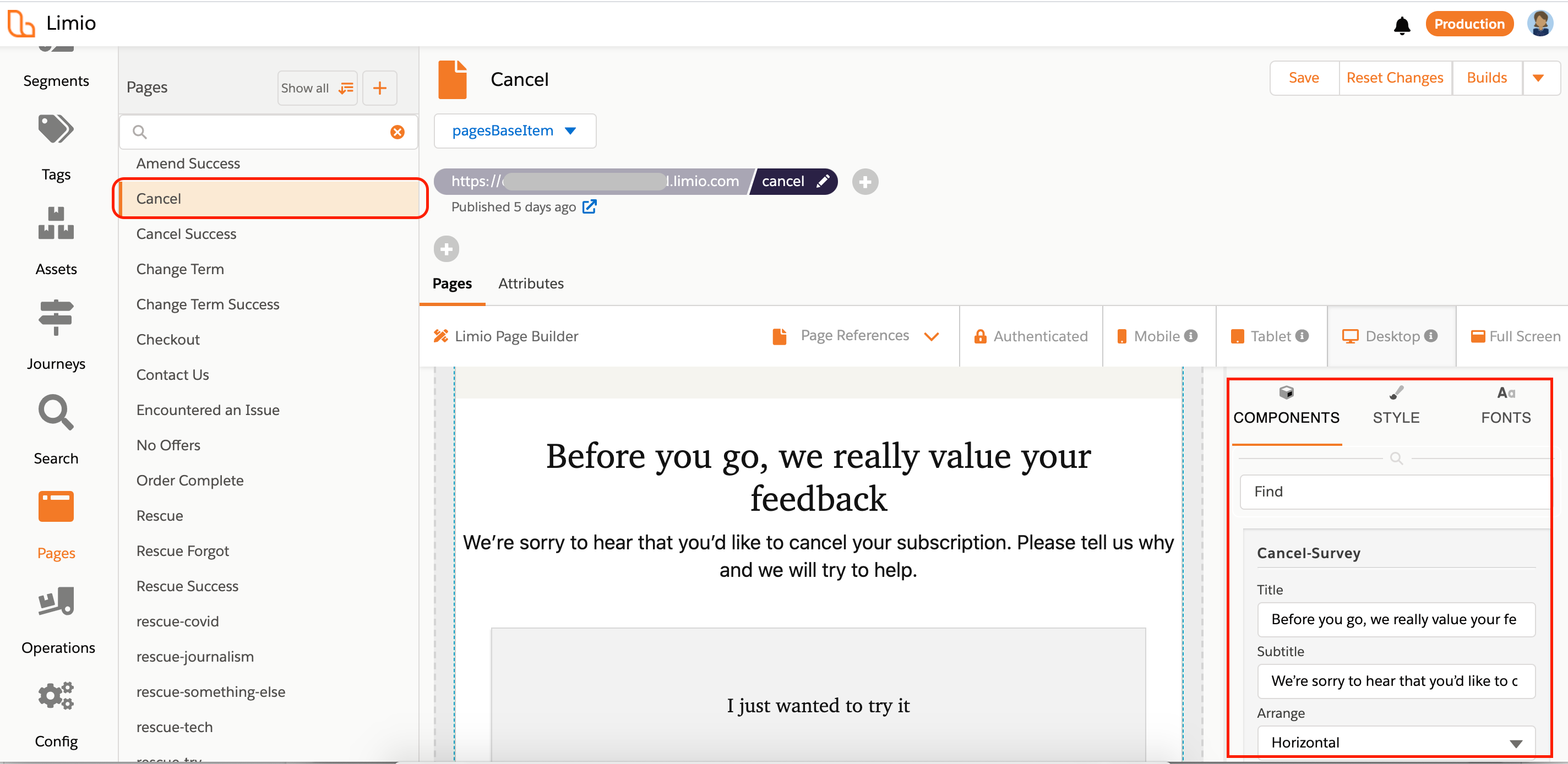Open notifications bell

point(1402,25)
